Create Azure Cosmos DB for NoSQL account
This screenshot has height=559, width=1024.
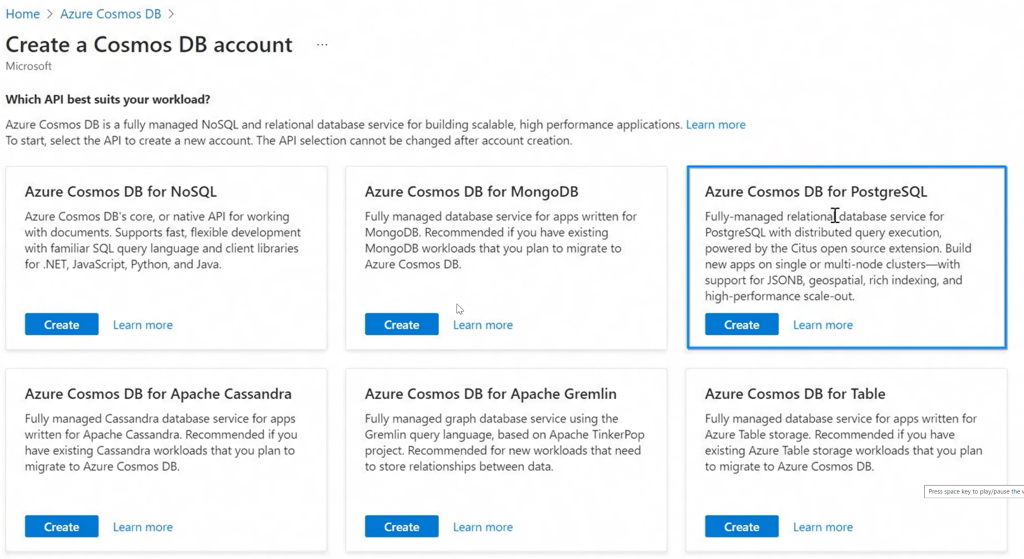[x=61, y=325]
